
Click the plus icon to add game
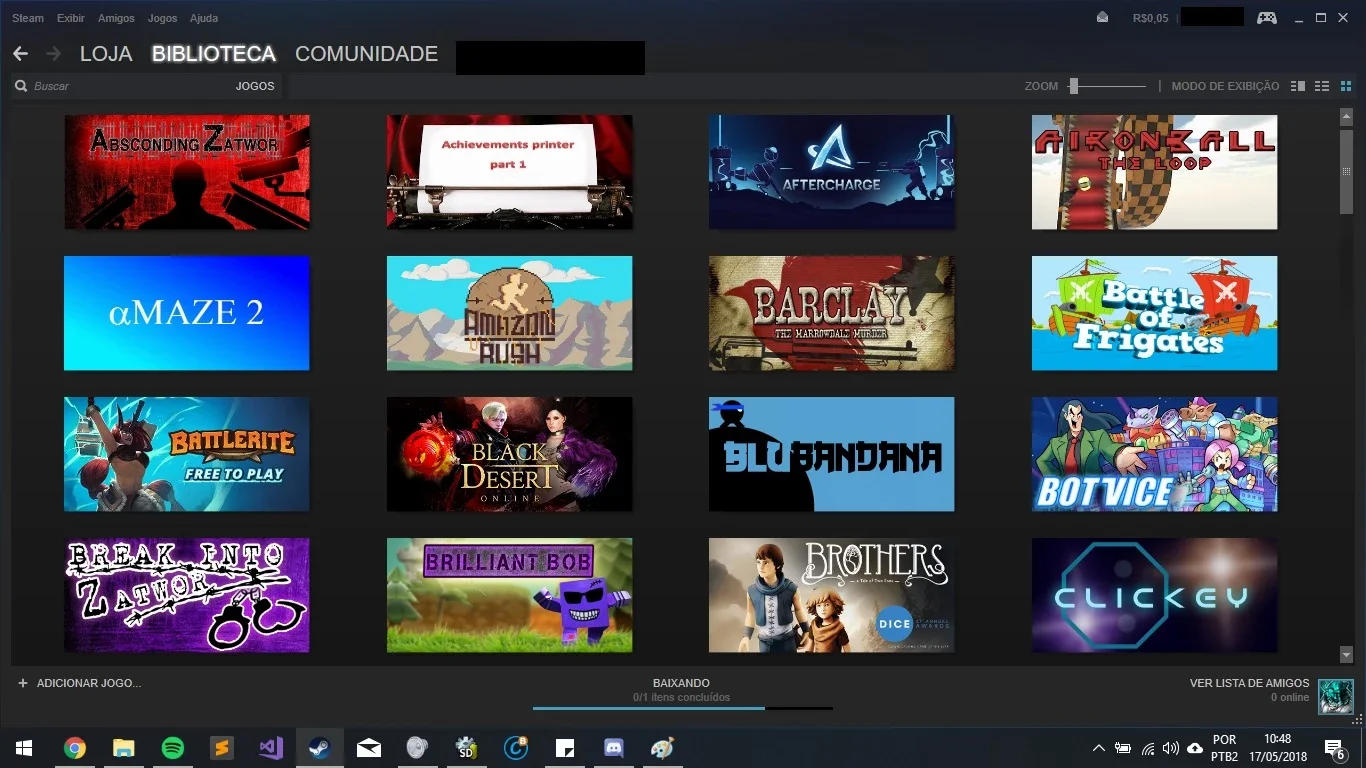23,683
